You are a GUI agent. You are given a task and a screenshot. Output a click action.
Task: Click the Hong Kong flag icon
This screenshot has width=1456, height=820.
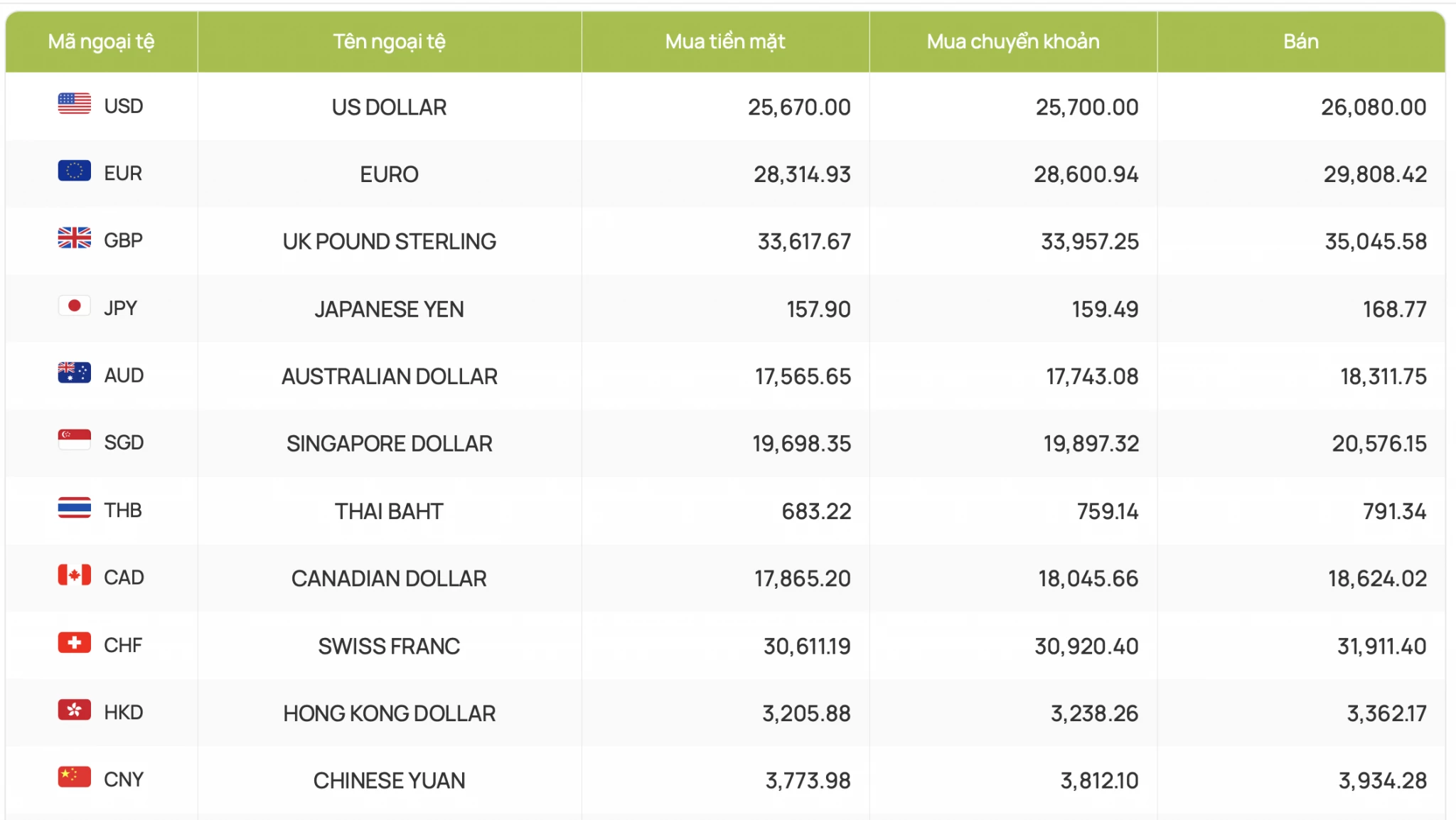click(x=75, y=710)
